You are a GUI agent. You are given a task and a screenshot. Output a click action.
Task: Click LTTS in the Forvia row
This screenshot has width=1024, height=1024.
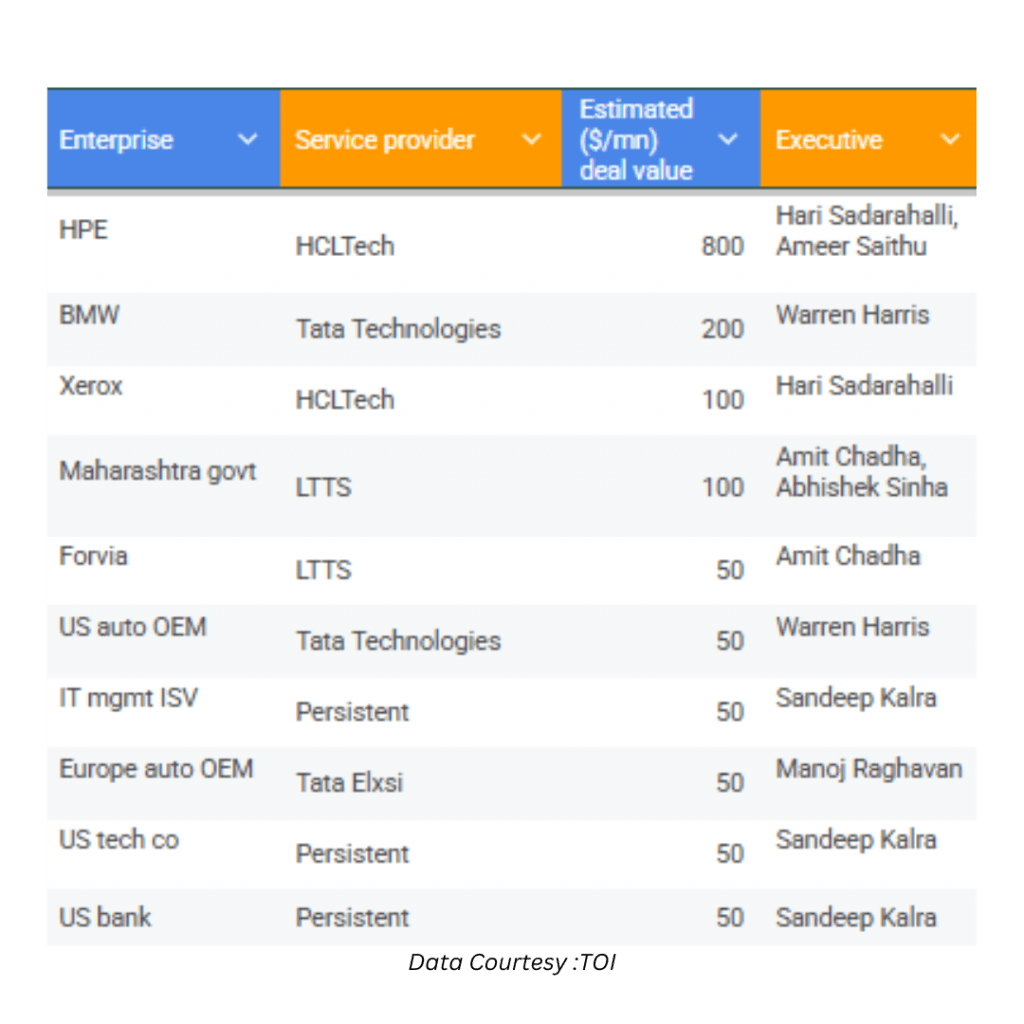(x=323, y=571)
